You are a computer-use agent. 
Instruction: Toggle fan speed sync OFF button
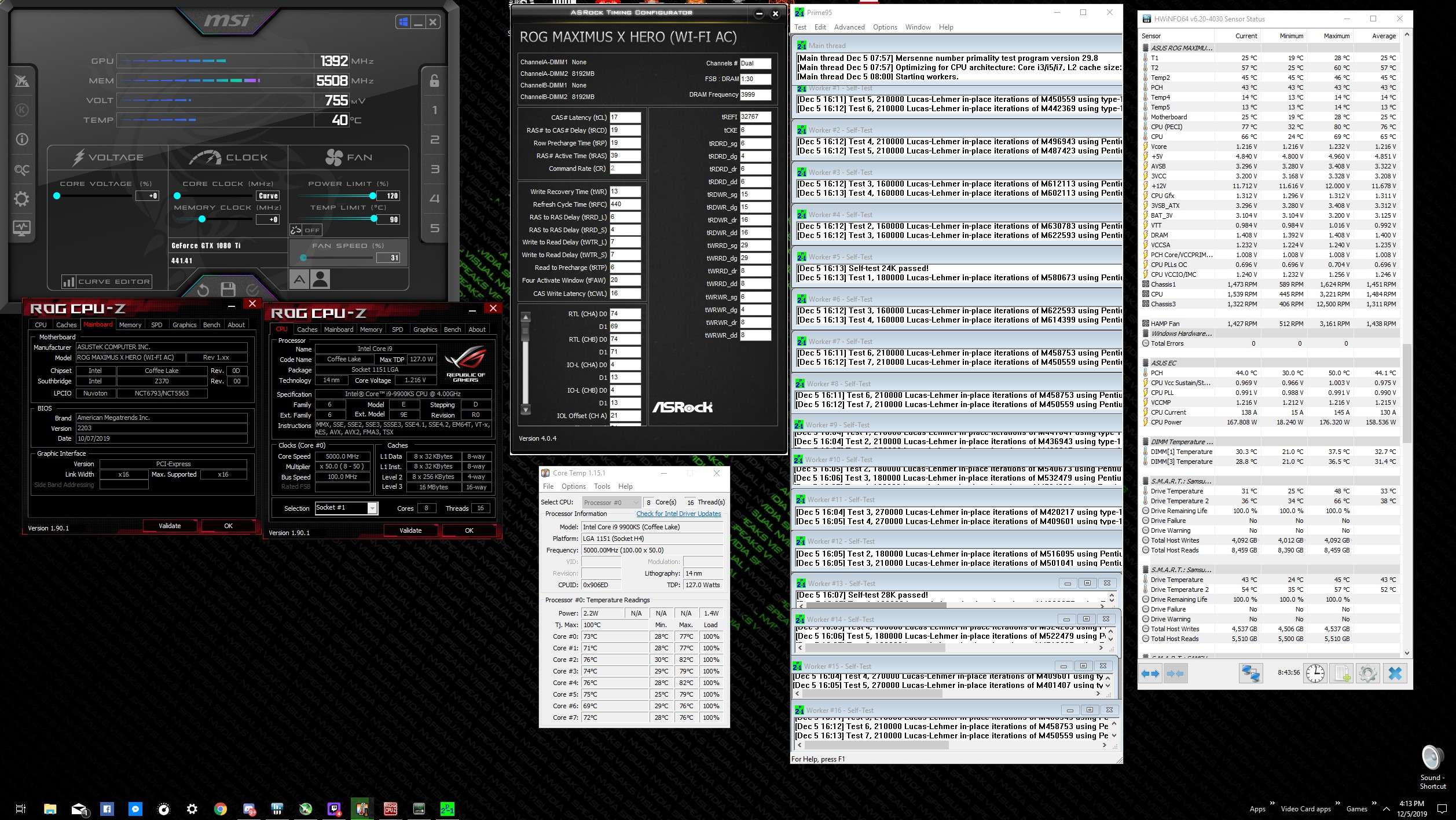[x=306, y=230]
